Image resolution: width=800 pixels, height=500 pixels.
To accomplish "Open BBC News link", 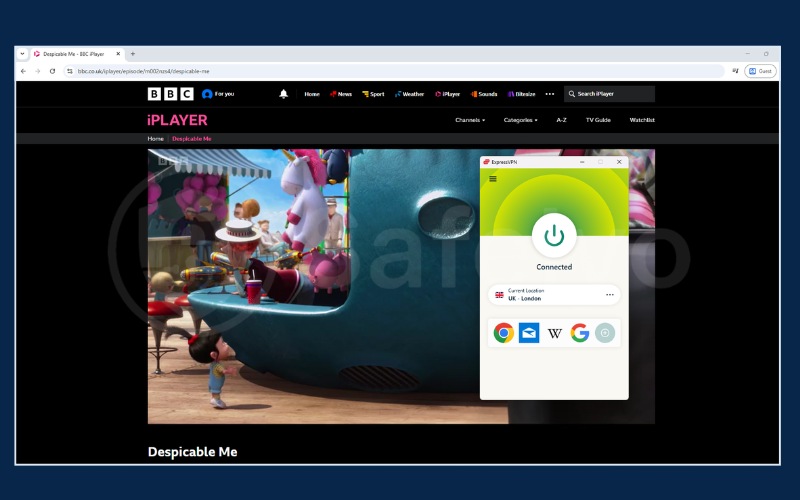I will (341, 94).
